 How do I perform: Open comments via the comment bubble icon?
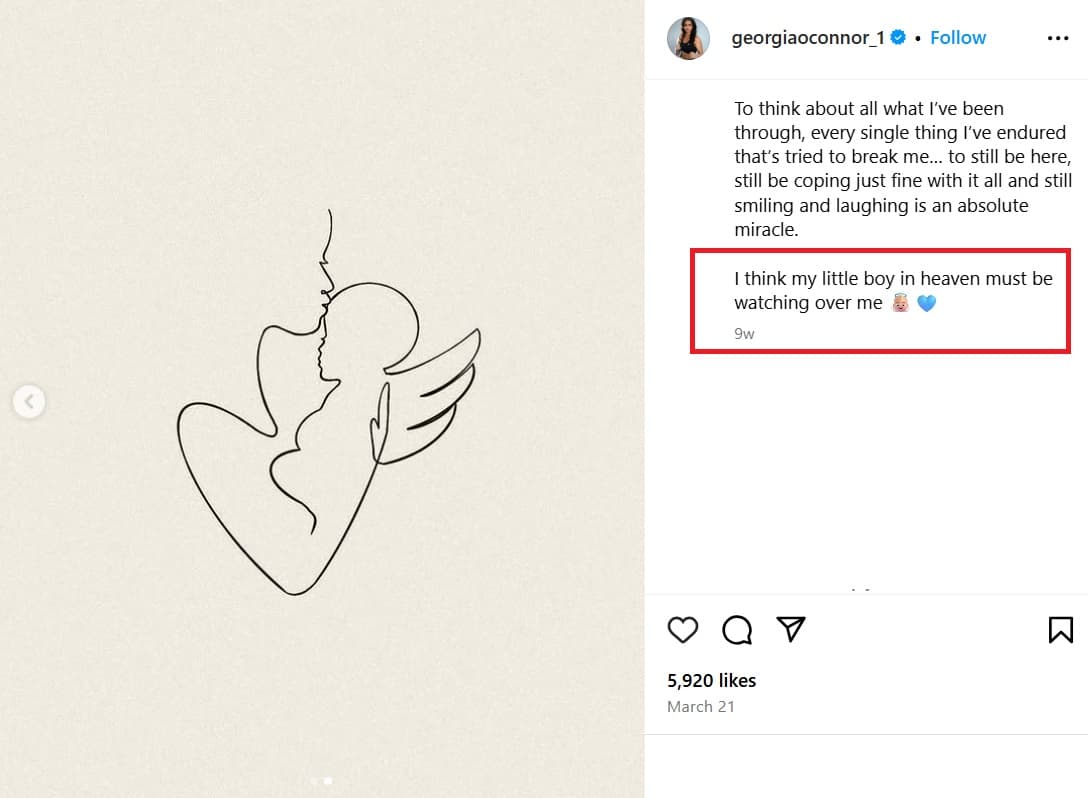[x=737, y=630]
